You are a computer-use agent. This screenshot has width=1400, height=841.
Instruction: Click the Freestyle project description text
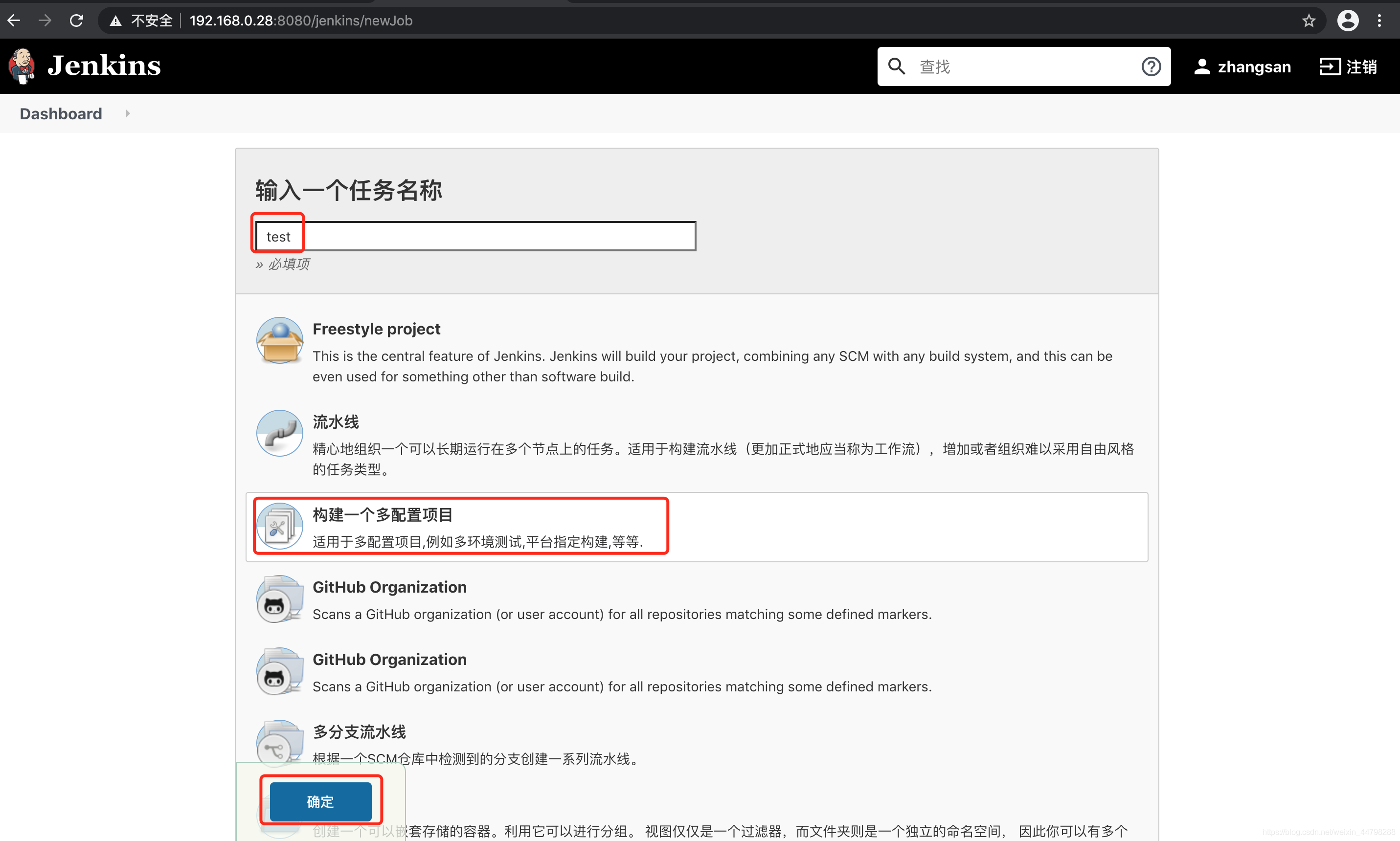(712, 366)
